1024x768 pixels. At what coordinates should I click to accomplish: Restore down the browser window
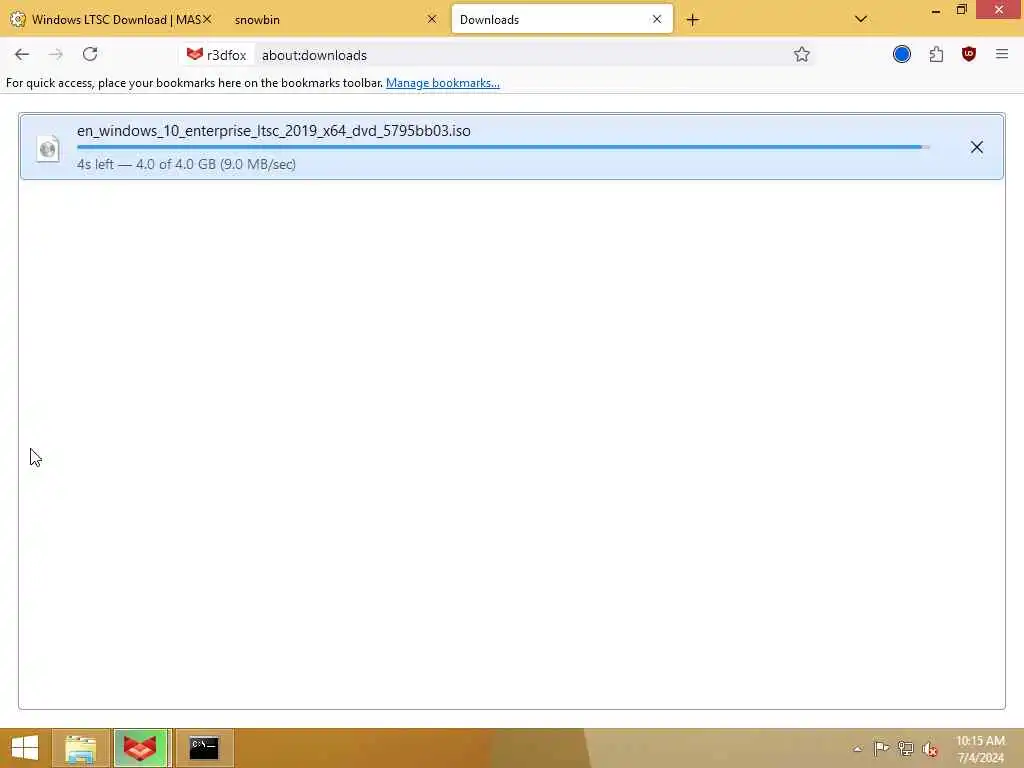961,10
